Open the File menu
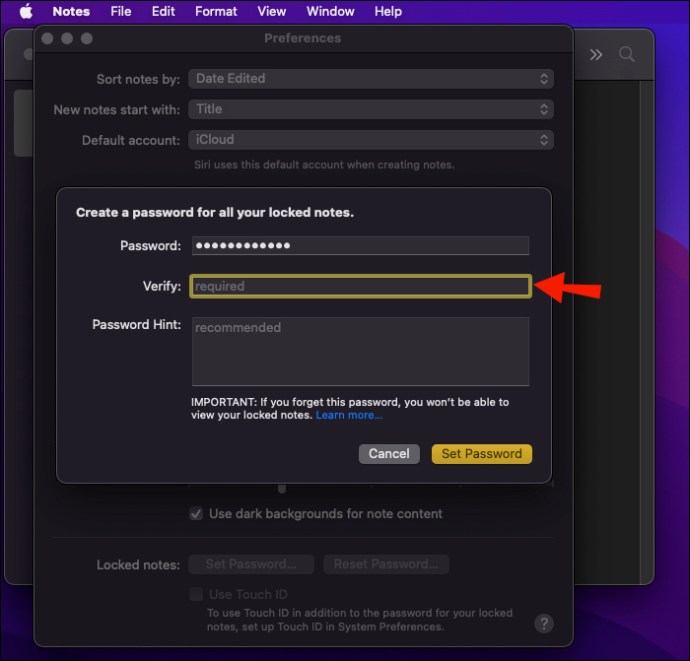Viewport: 690px width, 661px height. pyautogui.click(x=121, y=11)
